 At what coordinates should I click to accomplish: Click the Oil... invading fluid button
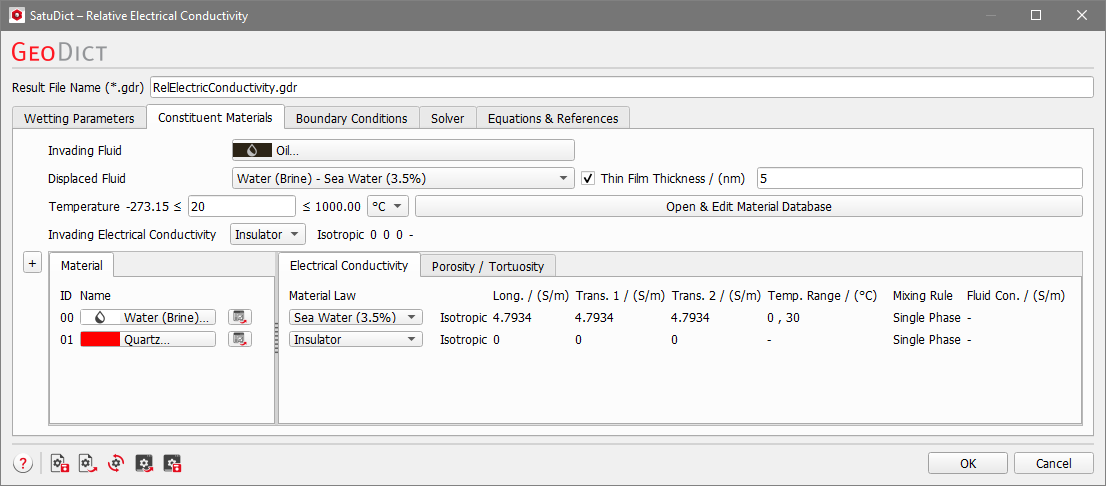coord(403,150)
